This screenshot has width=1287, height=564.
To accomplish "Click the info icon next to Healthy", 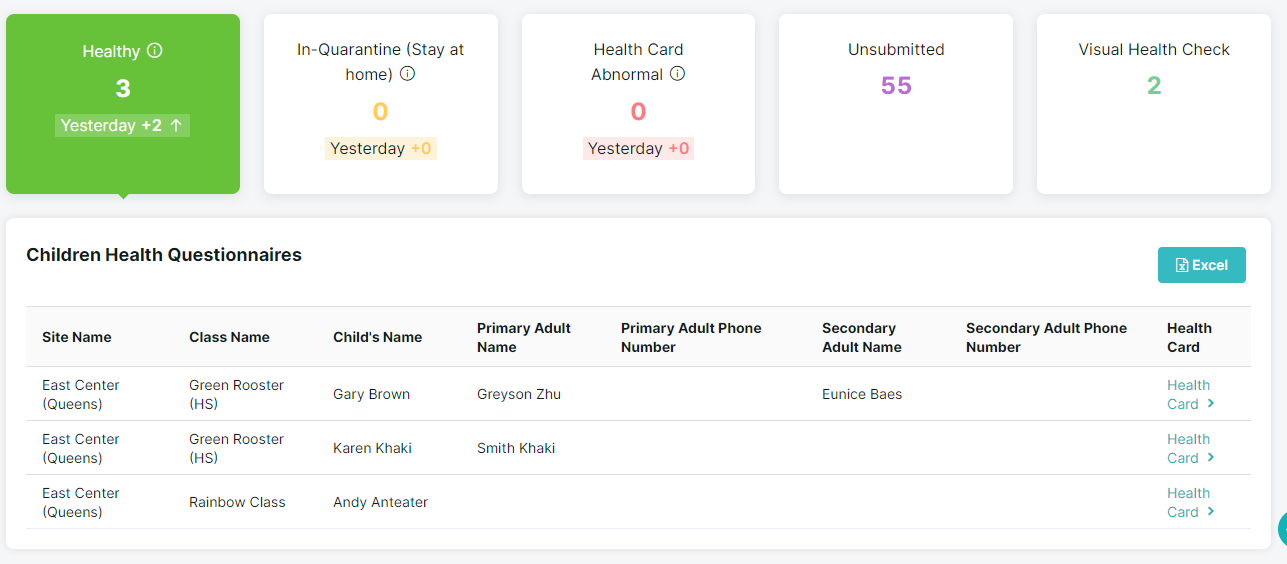I will click(154, 51).
